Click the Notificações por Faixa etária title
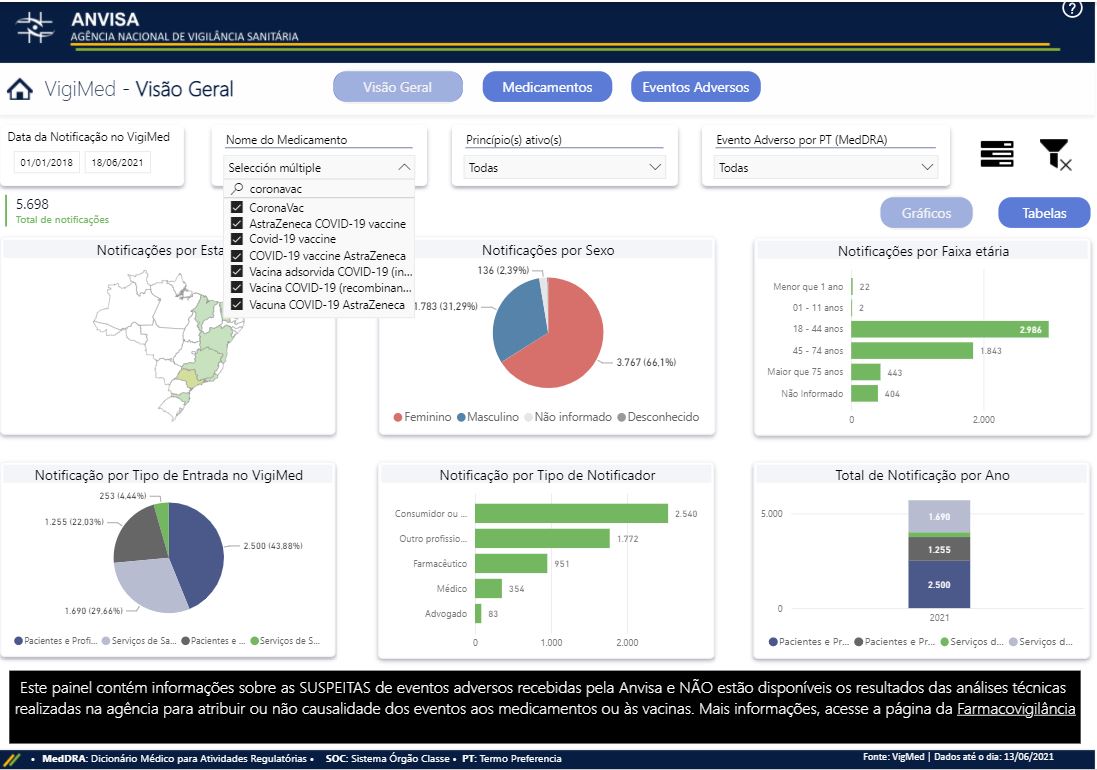1097x770 pixels. [923, 251]
